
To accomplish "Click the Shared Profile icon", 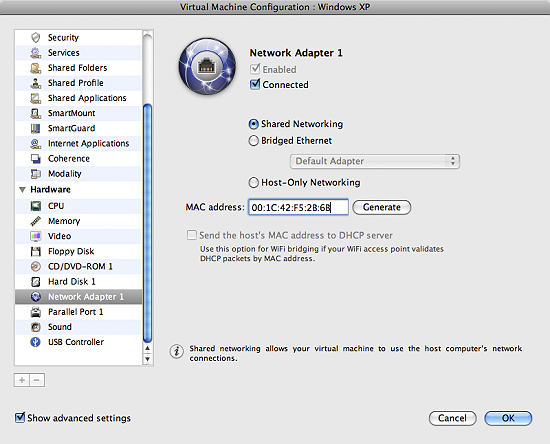I will pyautogui.click(x=35, y=83).
